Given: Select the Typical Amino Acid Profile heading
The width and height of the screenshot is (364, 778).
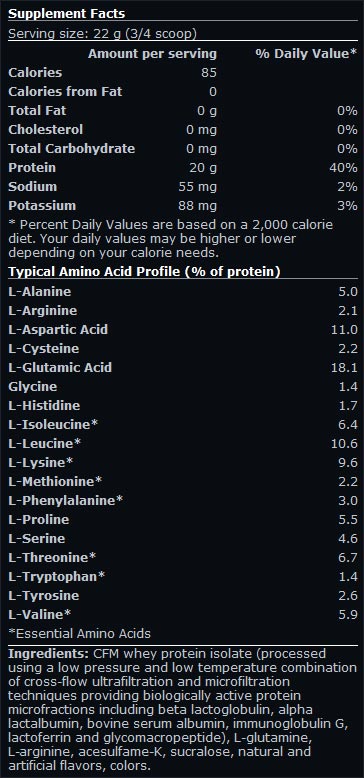Looking at the screenshot, I should click(144, 272).
